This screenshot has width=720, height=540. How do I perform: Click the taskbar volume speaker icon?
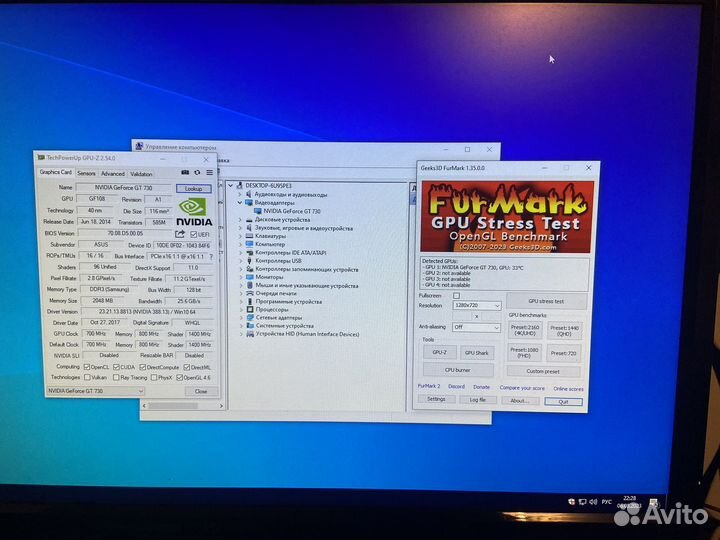point(593,502)
